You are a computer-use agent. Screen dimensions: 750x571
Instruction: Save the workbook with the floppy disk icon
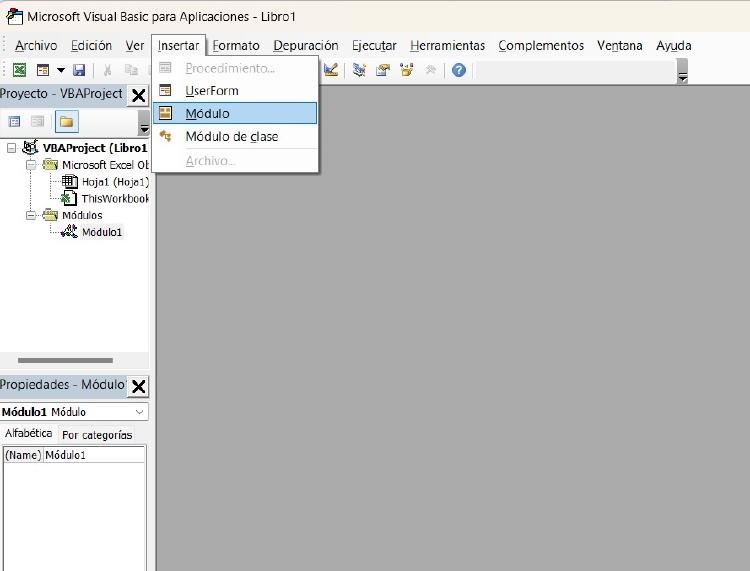79,70
